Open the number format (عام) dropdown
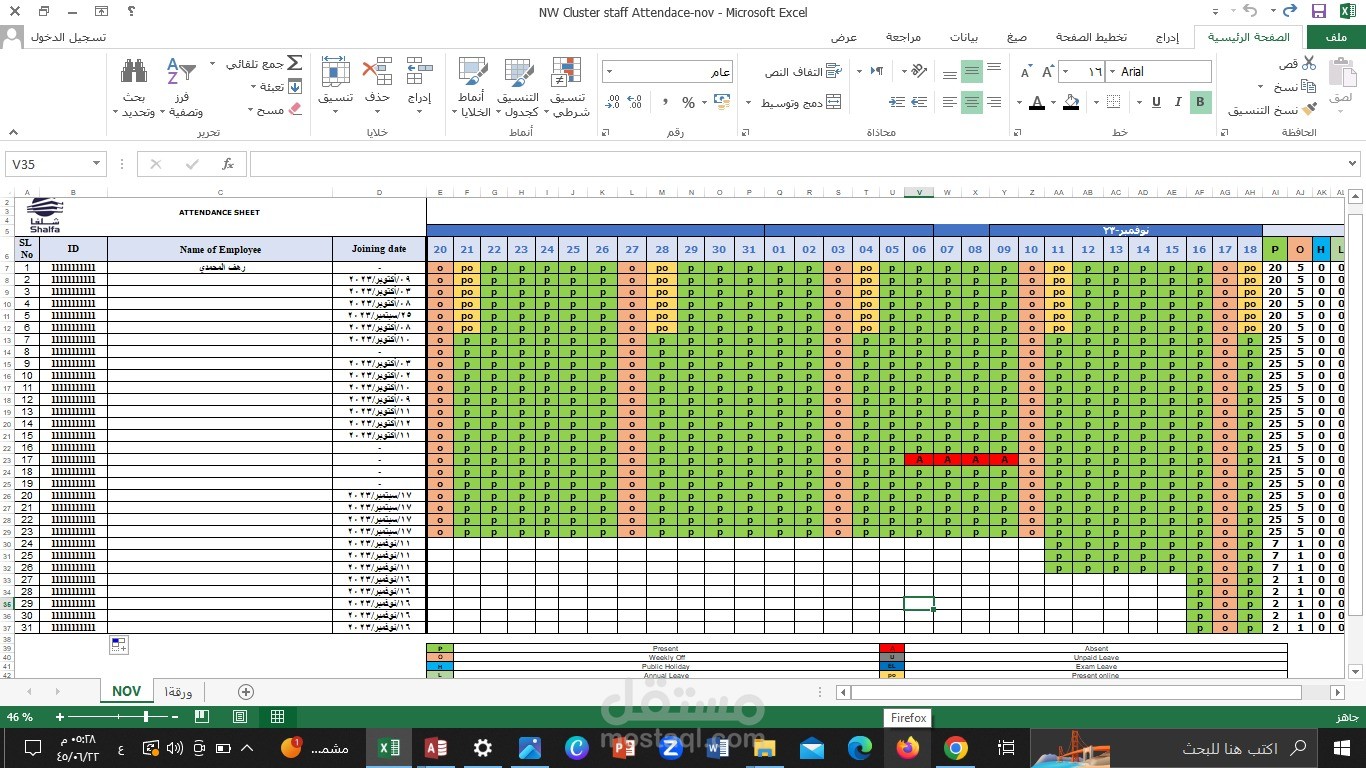The height and width of the screenshot is (768, 1366). coord(611,72)
